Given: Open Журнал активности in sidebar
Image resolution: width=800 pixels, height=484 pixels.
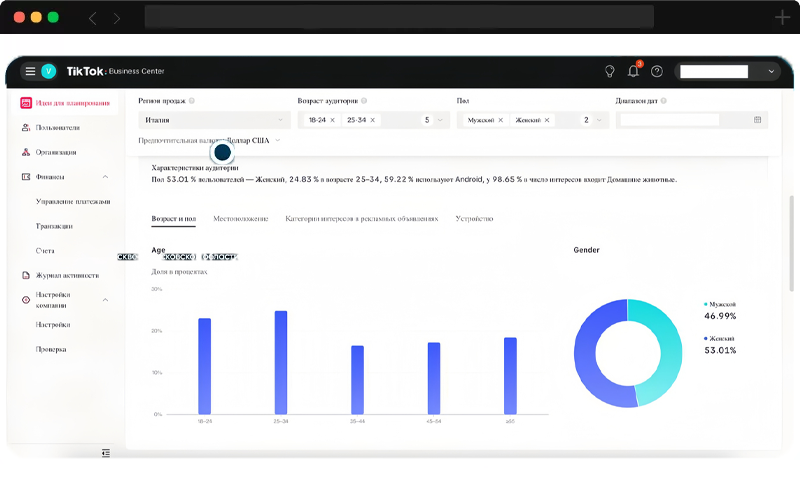Looking at the screenshot, I should (x=67, y=275).
